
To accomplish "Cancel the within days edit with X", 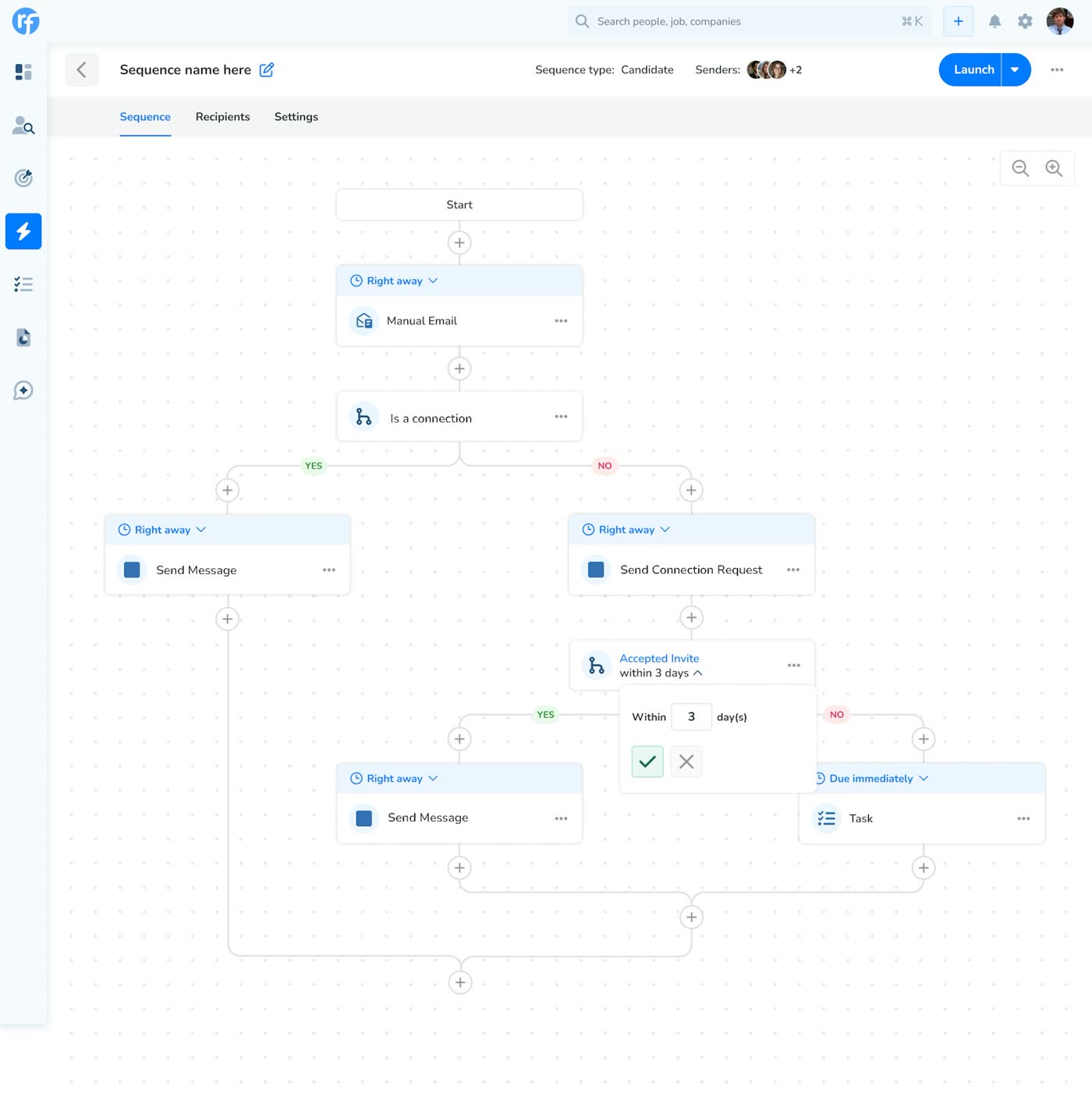I will [686, 761].
